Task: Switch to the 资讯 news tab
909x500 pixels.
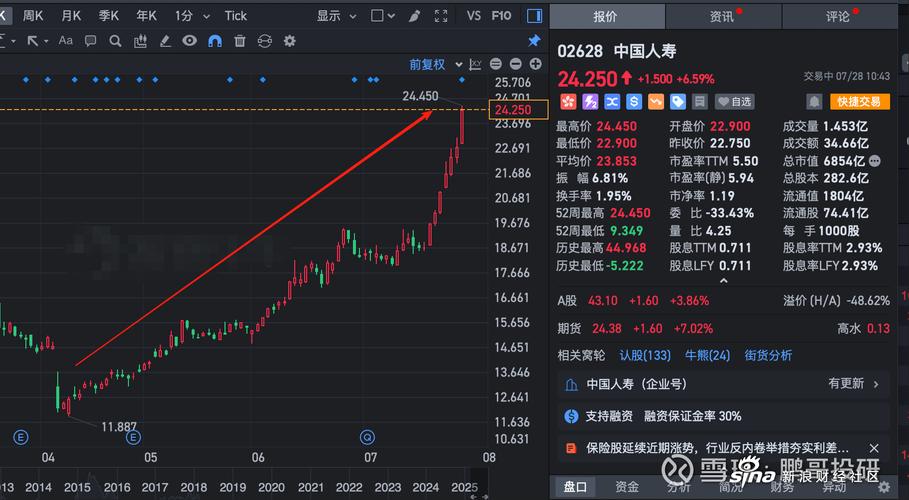Action: (x=723, y=16)
